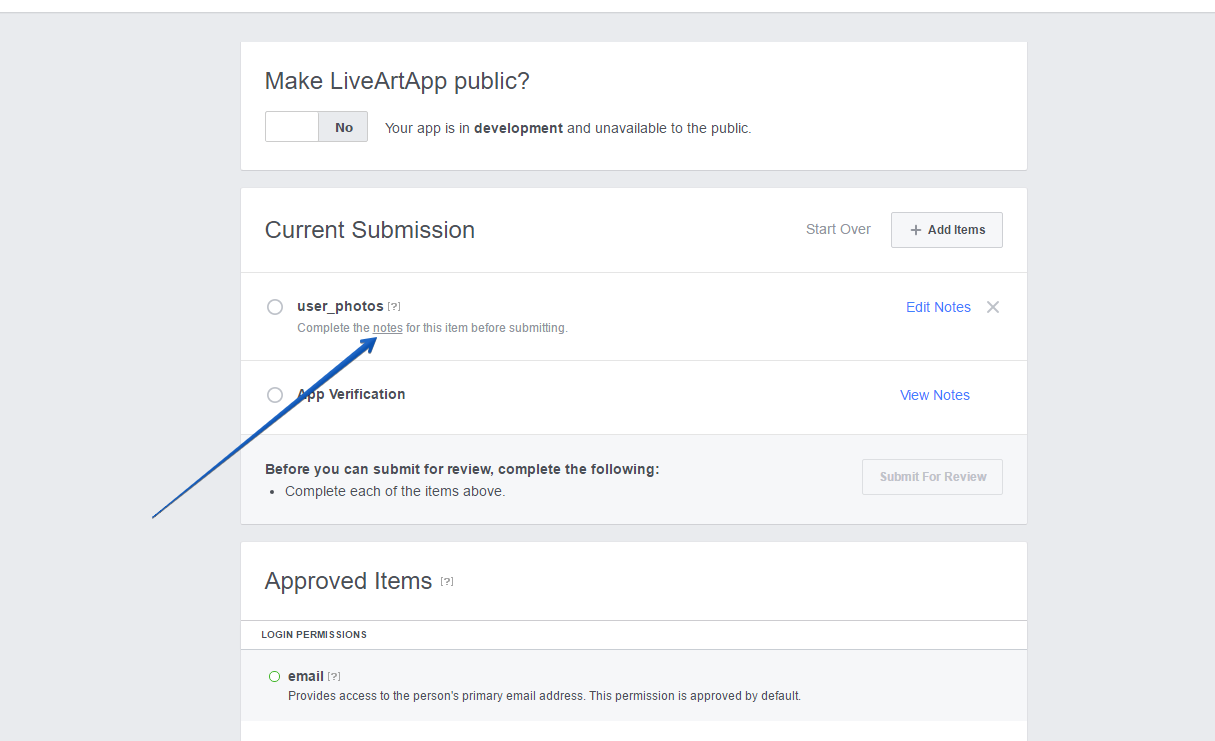1215x741 pixels.
Task: Click the Submit For Review button
Action: 932,477
